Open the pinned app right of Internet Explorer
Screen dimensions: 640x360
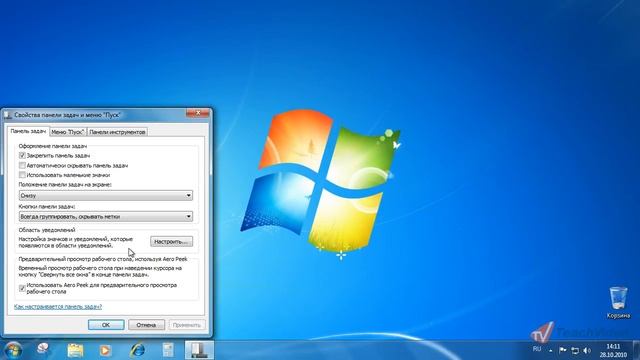click(168, 350)
